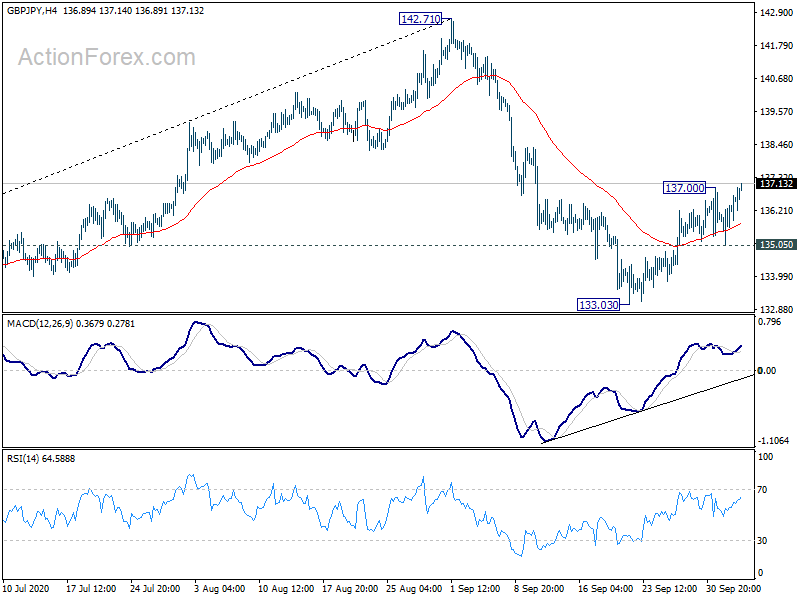The height and width of the screenshot is (600, 800).
Task: Click the 132.880 price axis value
Action: pyautogui.click(x=777, y=310)
